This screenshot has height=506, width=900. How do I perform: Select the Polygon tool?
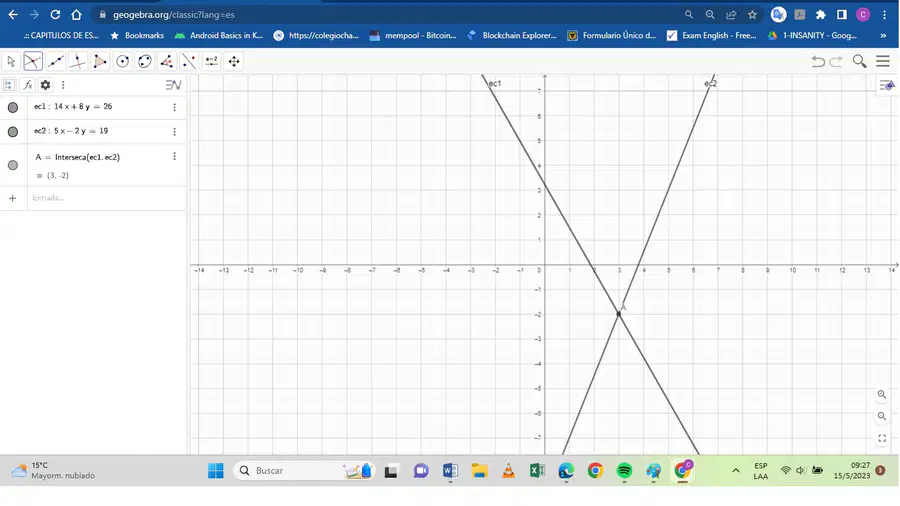[100, 61]
